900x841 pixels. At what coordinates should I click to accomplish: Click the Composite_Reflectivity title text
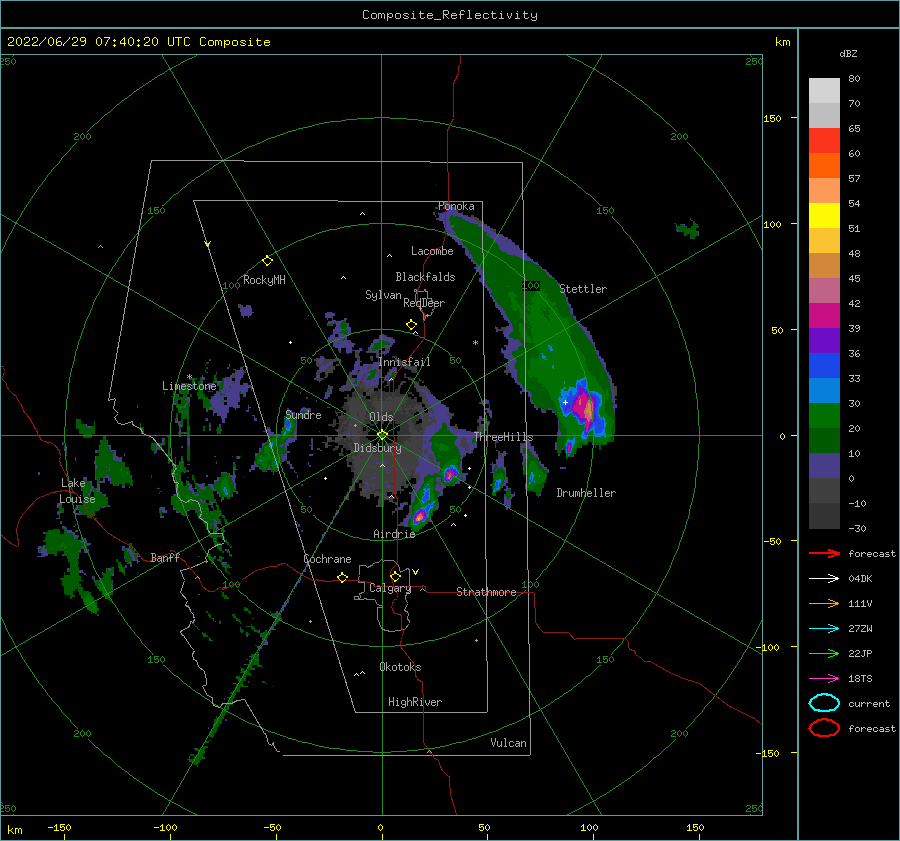coord(450,15)
